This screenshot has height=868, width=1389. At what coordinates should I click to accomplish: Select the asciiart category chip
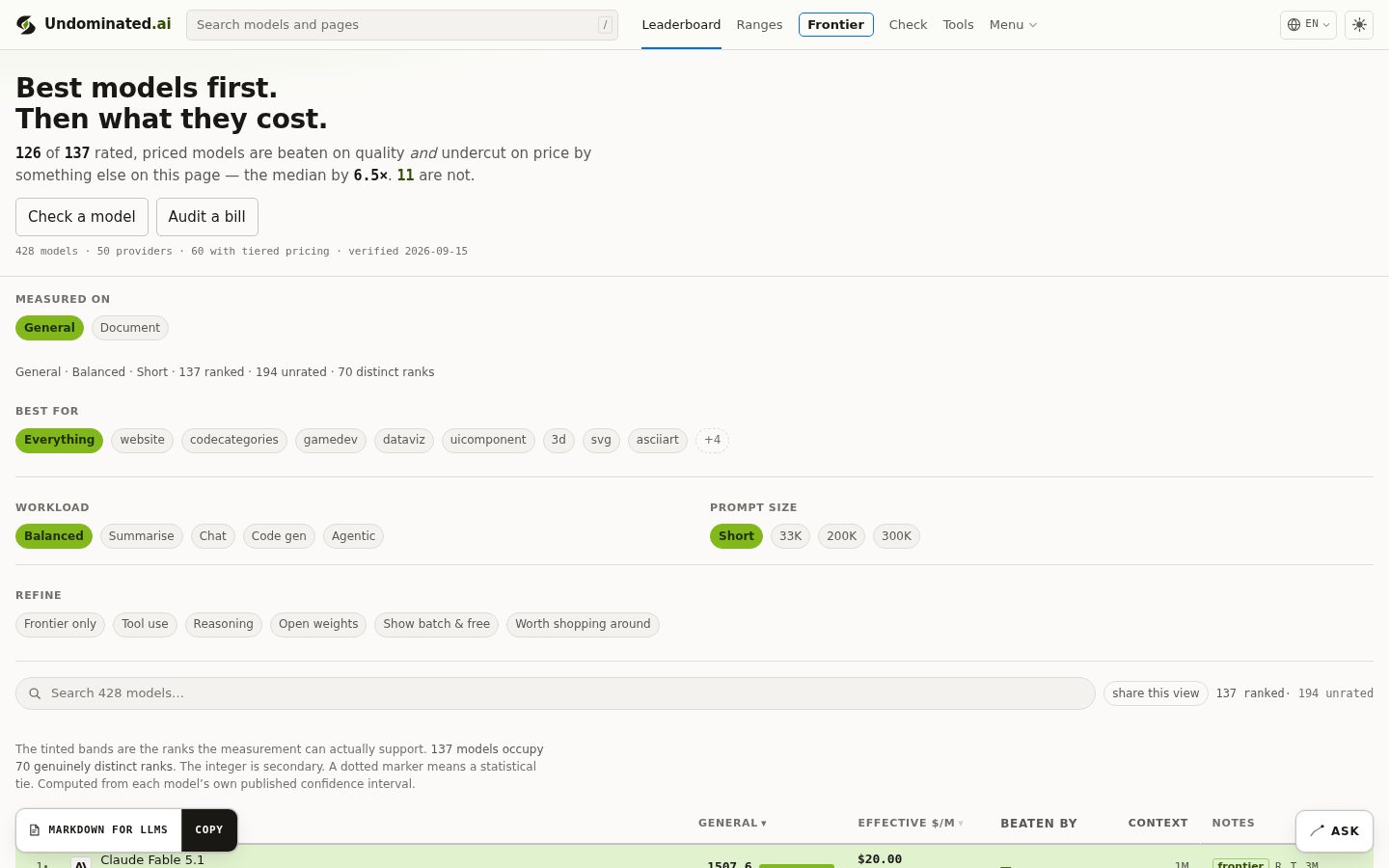pyautogui.click(x=658, y=440)
